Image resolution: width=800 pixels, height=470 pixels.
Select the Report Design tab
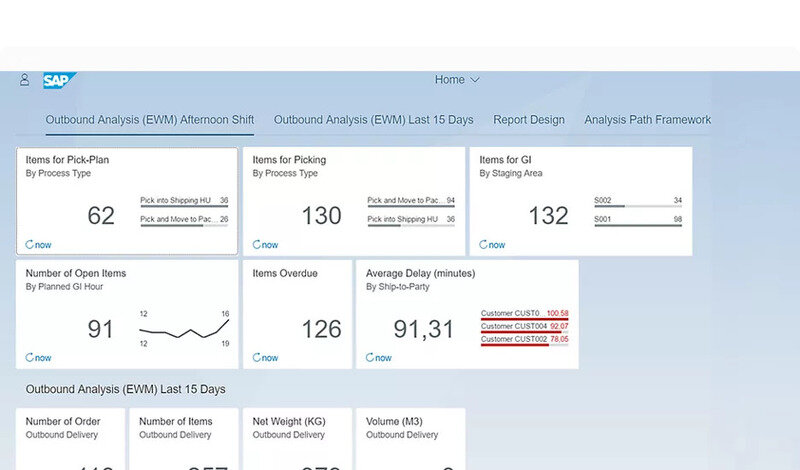pos(529,120)
